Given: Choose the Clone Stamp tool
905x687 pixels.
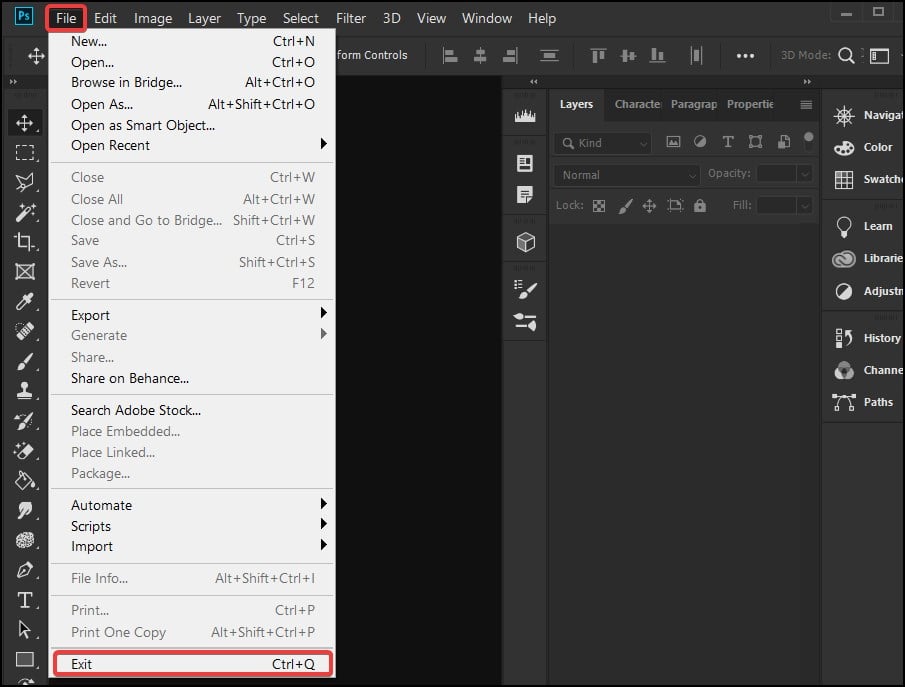Looking at the screenshot, I should [x=25, y=390].
